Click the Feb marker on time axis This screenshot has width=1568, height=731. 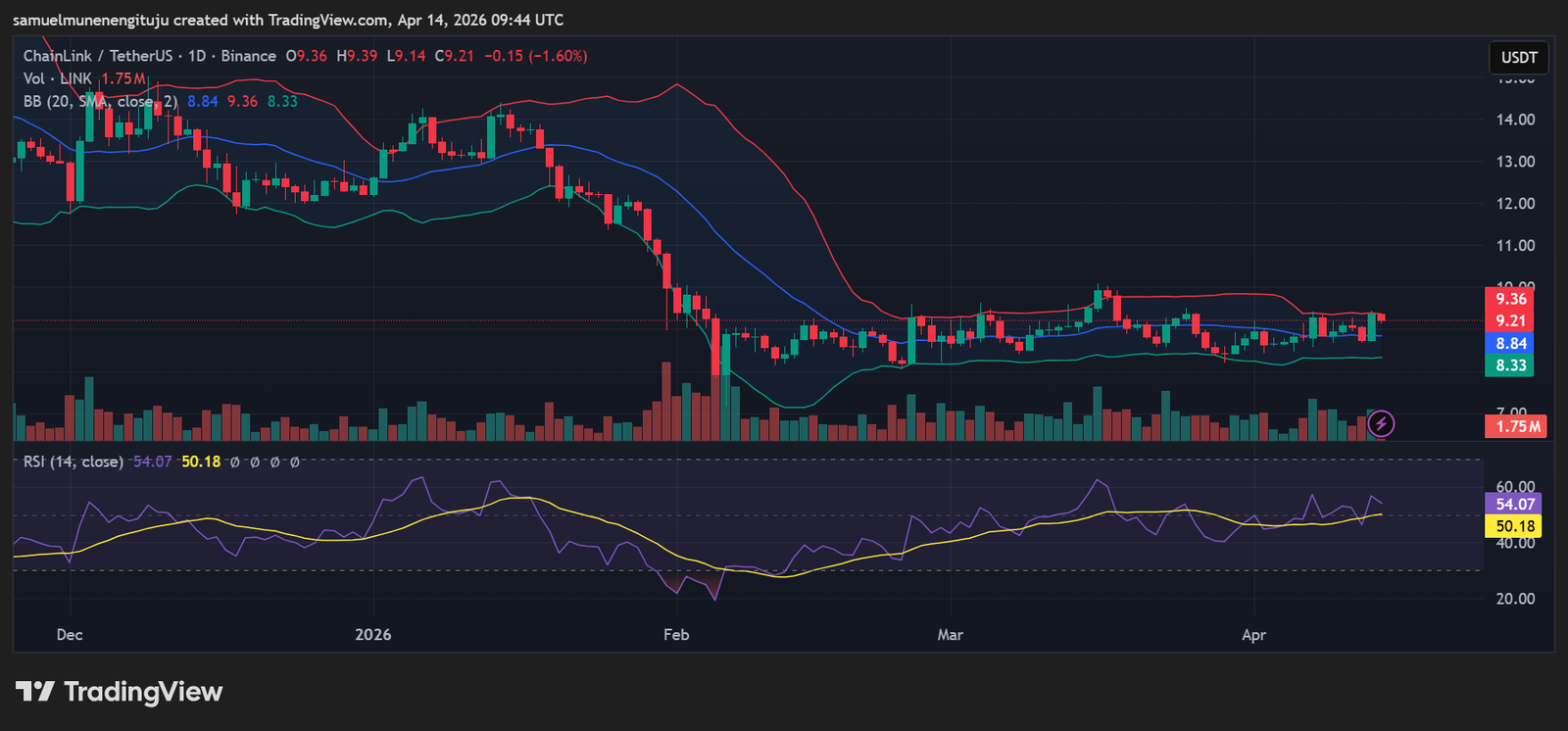[x=676, y=634]
